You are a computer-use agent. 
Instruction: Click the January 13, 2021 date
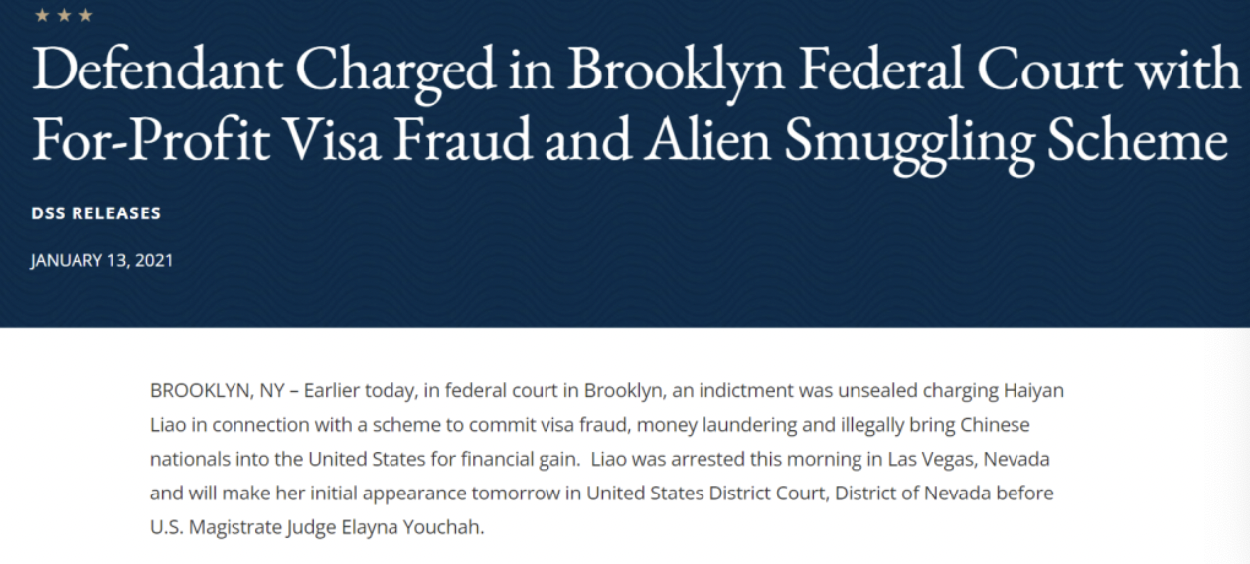[102, 260]
